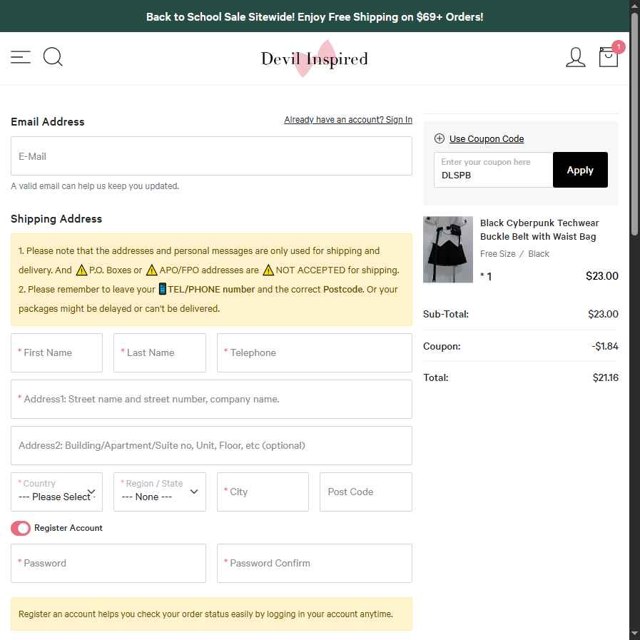Focus the City field
Image resolution: width=640 pixels, height=640 pixels.
coord(262,492)
